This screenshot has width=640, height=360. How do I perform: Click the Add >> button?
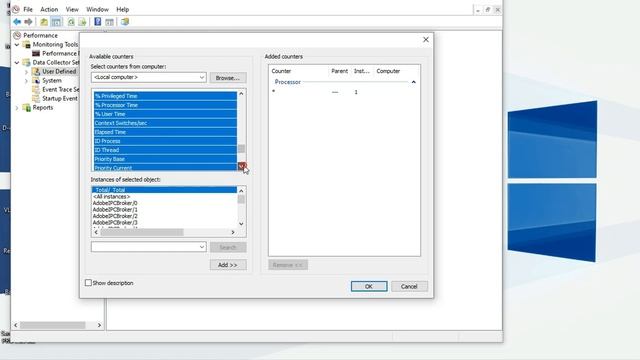pyautogui.click(x=228, y=265)
